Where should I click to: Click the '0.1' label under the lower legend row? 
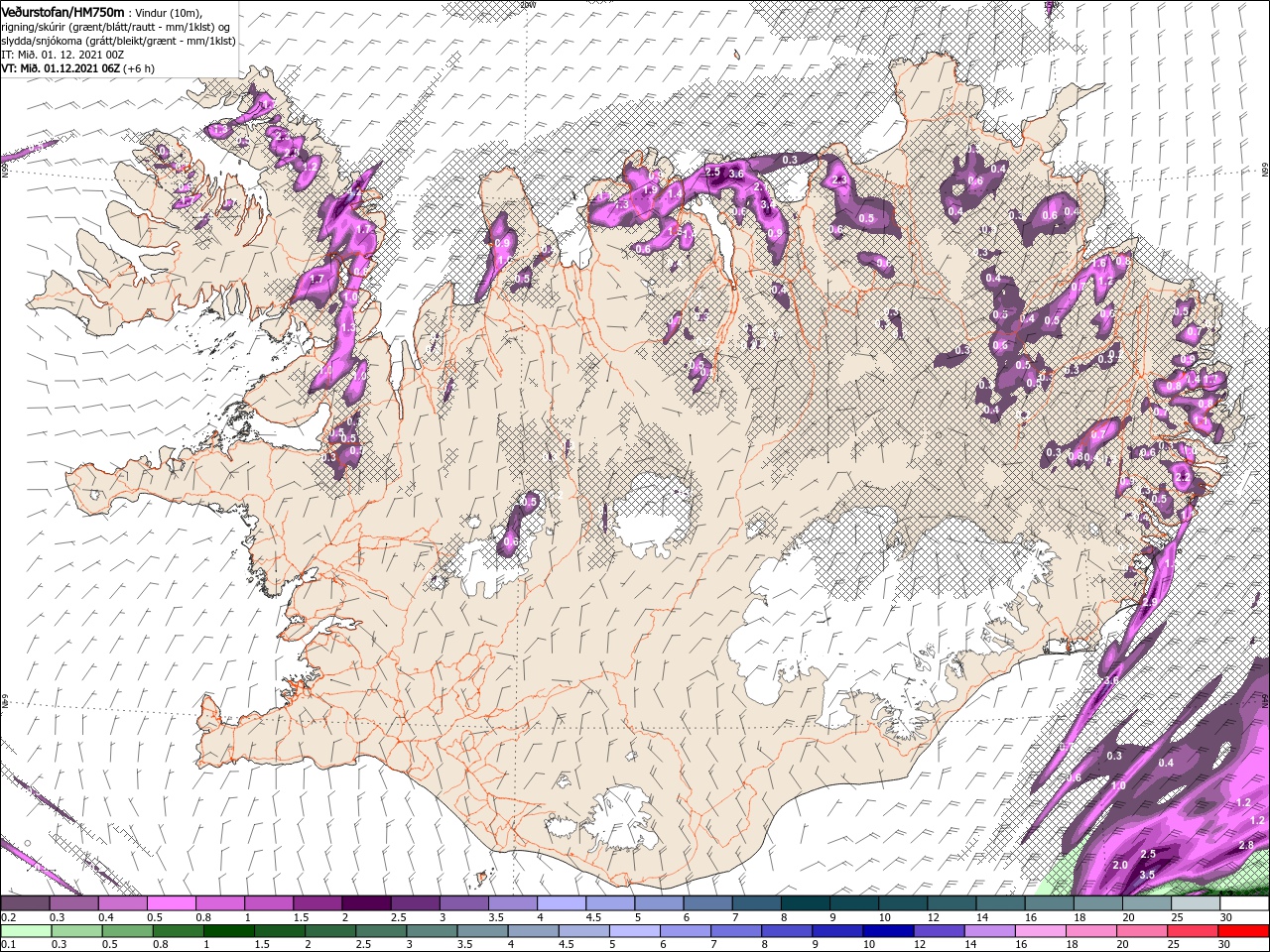[x=7, y=945]
